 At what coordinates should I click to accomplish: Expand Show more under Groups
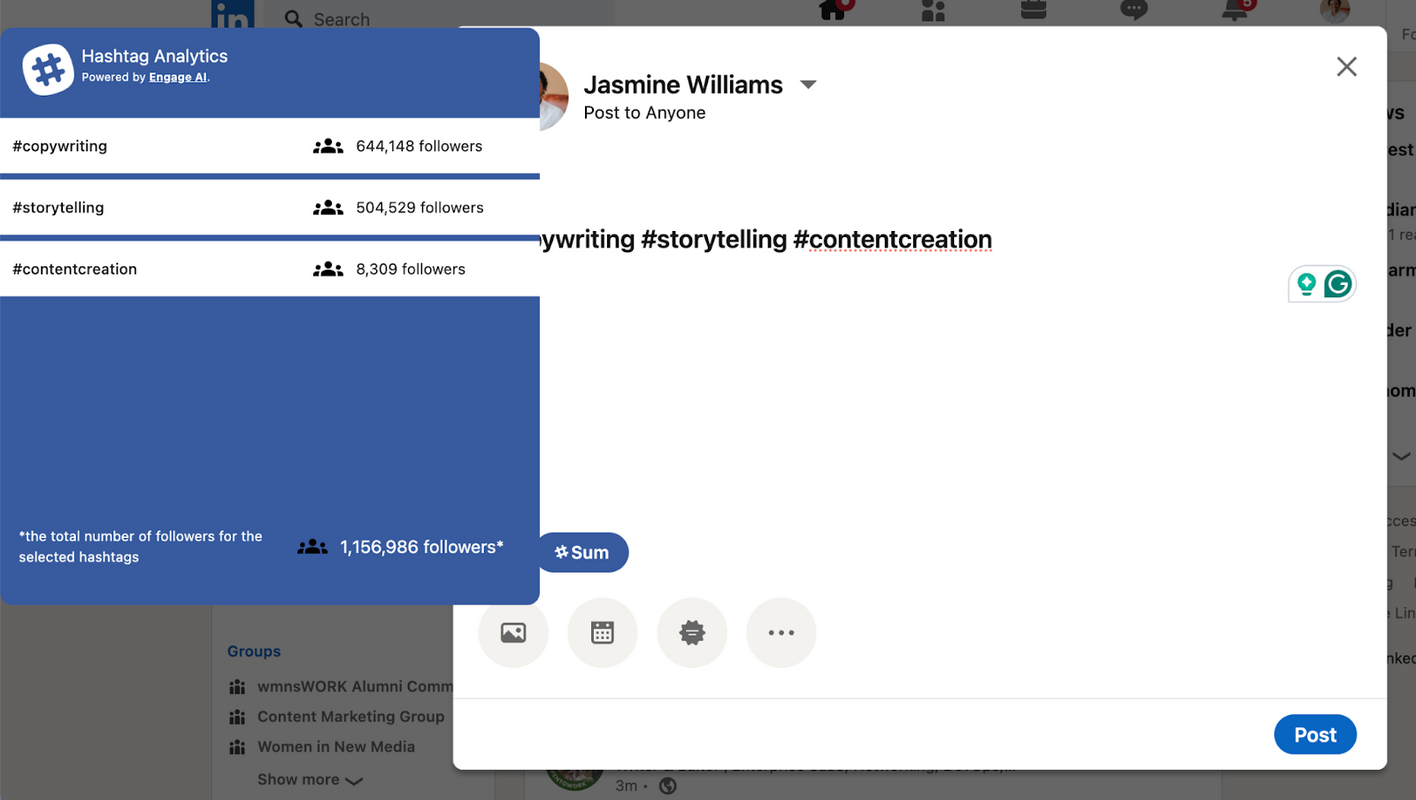[298, 779]
